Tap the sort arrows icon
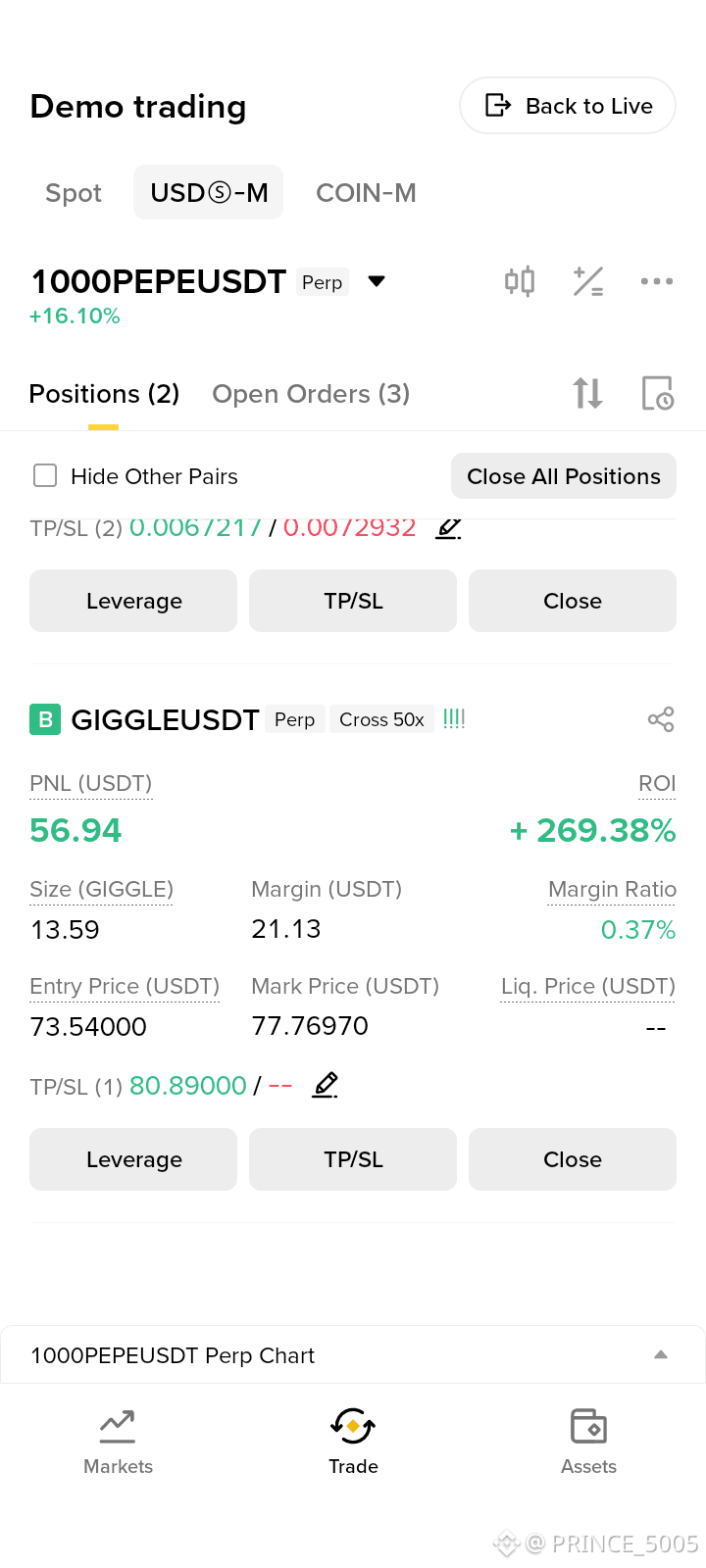Image resolution: width=706 pixels, height=1568 pixels. click(x=587, y=394)
